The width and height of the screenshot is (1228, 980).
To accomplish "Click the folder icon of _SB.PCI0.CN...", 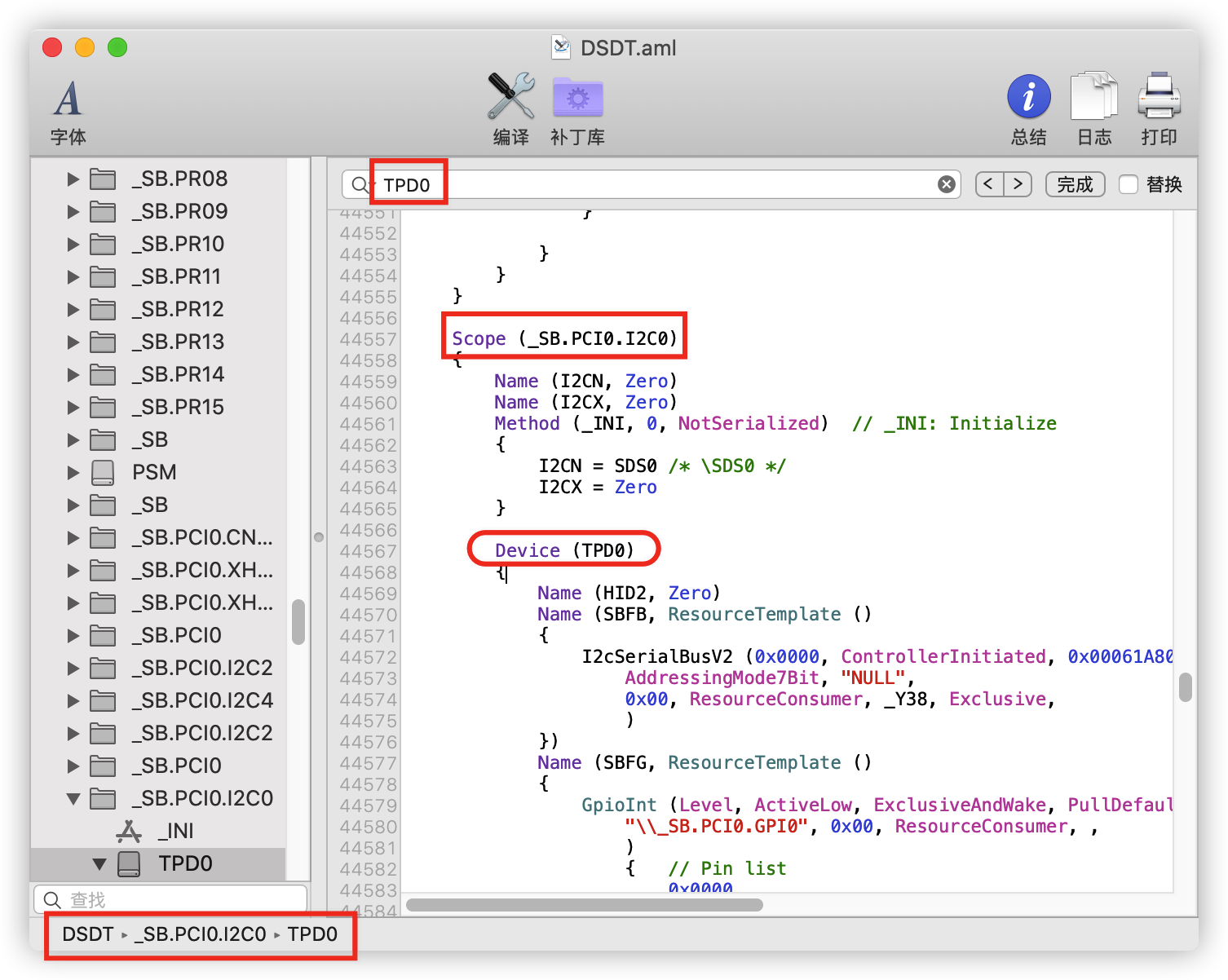I will pos(103,537).
